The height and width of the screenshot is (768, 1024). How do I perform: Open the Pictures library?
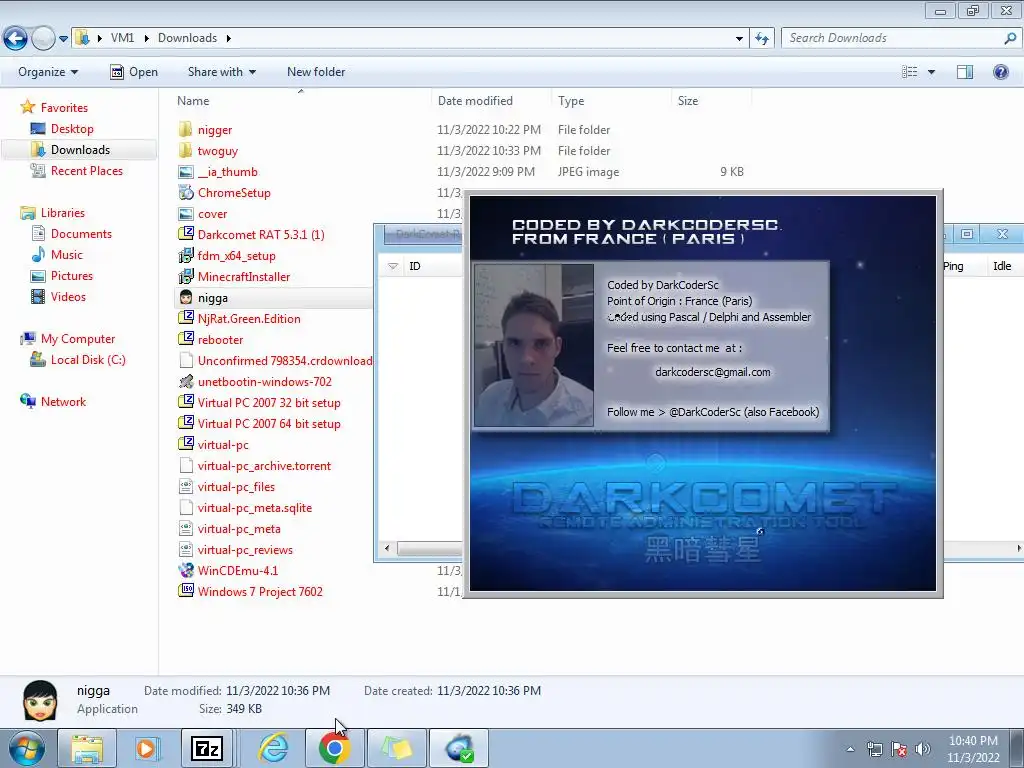click(x=72, y=276)
